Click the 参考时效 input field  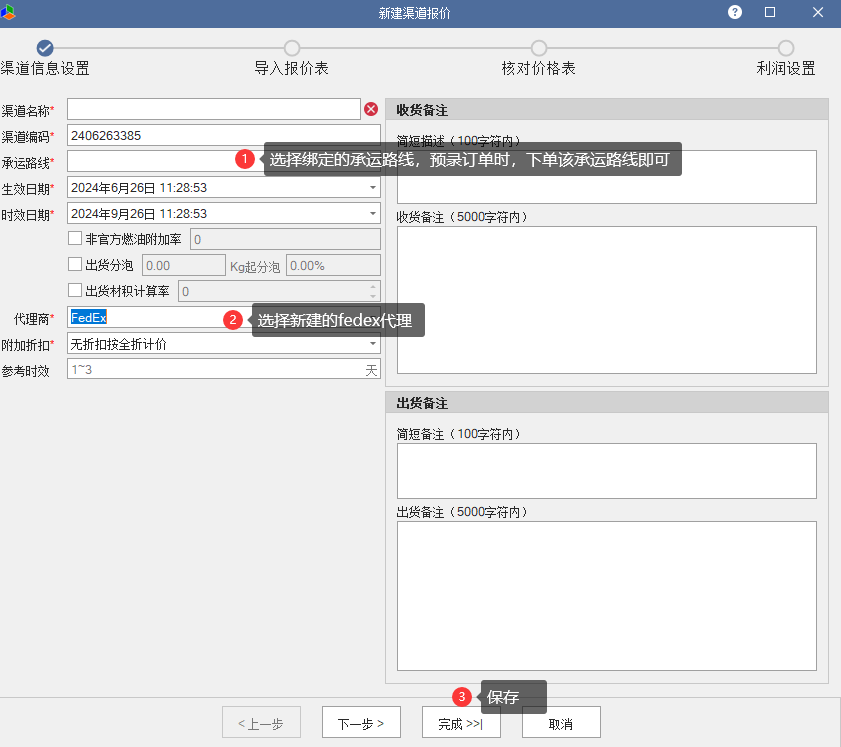(215, 369)
